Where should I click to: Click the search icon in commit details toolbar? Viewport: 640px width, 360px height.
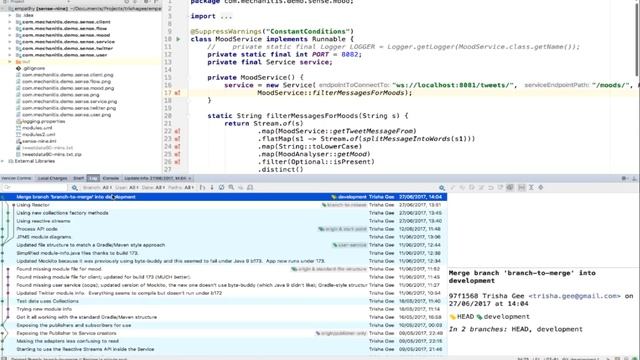[442, 187]
